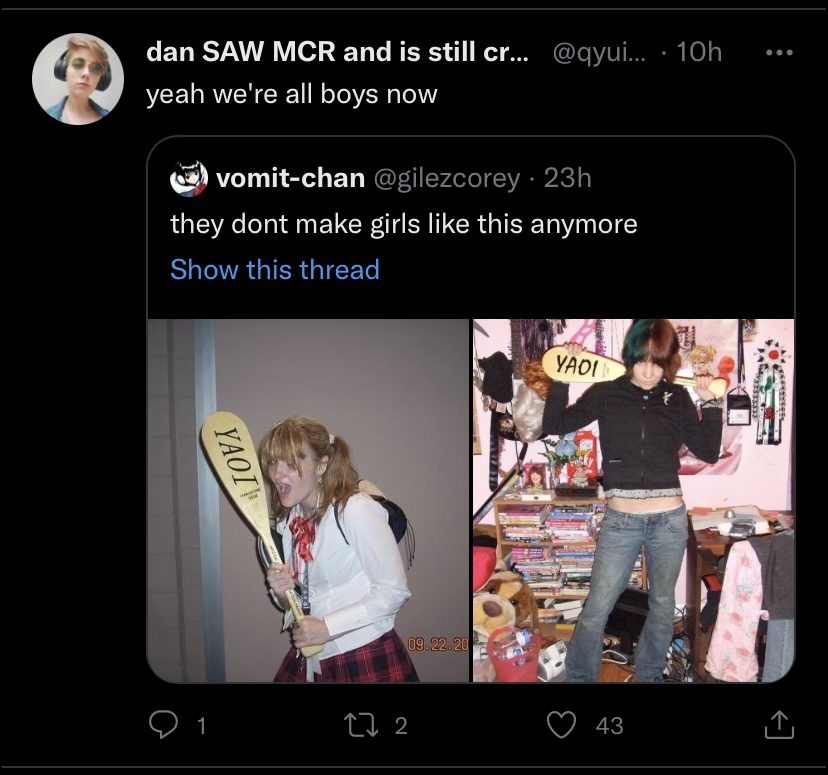Open the three-dot more options menu
The image size is (828, 775).
coord(779,52)
